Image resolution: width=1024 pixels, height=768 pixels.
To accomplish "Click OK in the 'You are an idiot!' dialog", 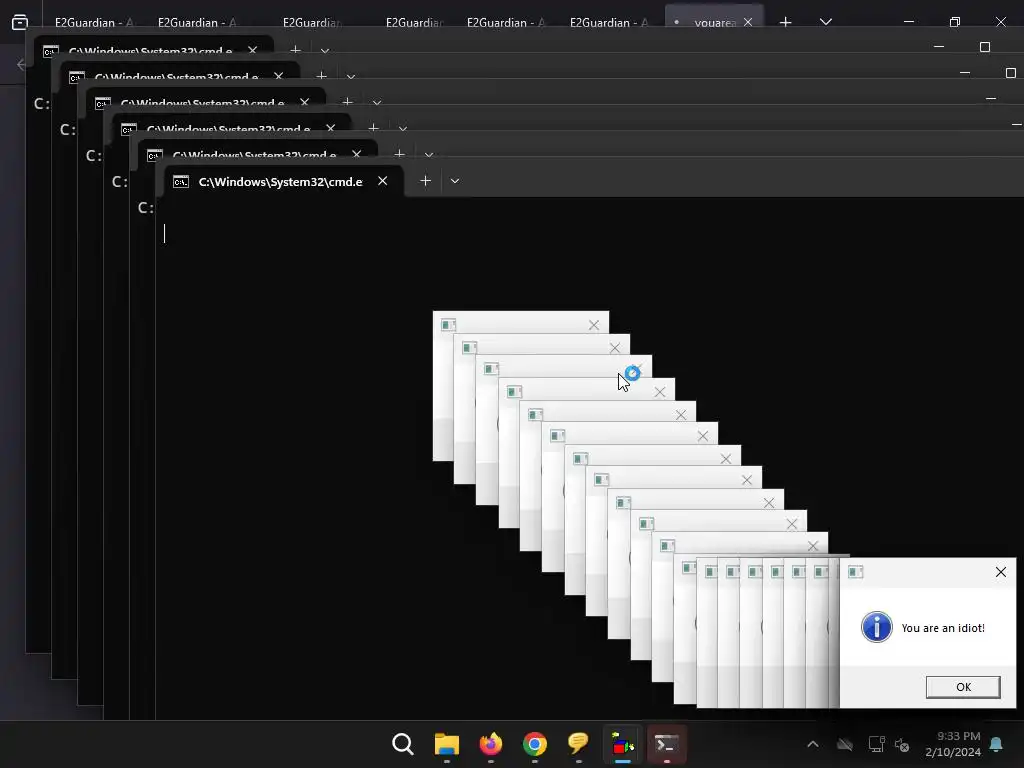I will click(963, 686).
